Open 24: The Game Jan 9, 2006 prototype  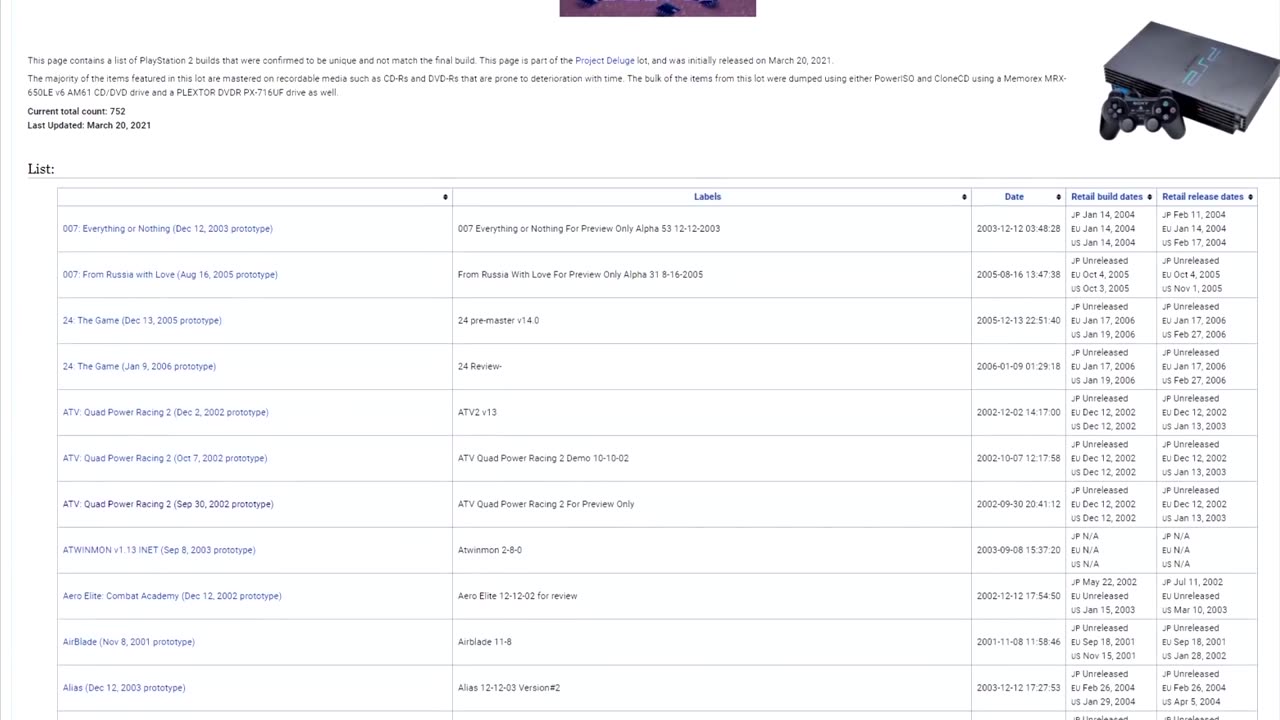pyautogui.click(x=139, y=367)
